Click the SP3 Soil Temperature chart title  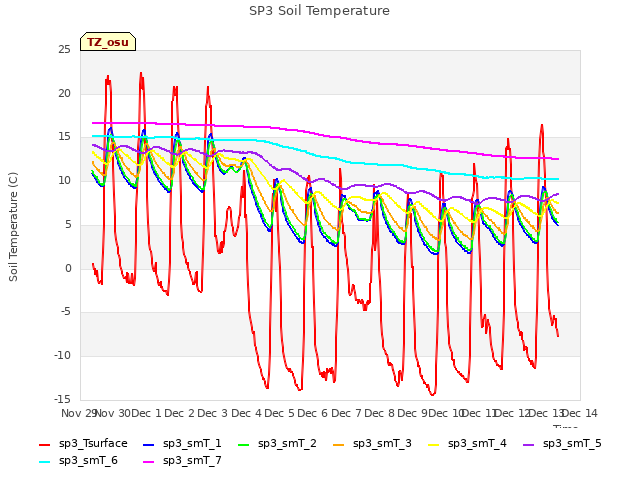point(319,11)
